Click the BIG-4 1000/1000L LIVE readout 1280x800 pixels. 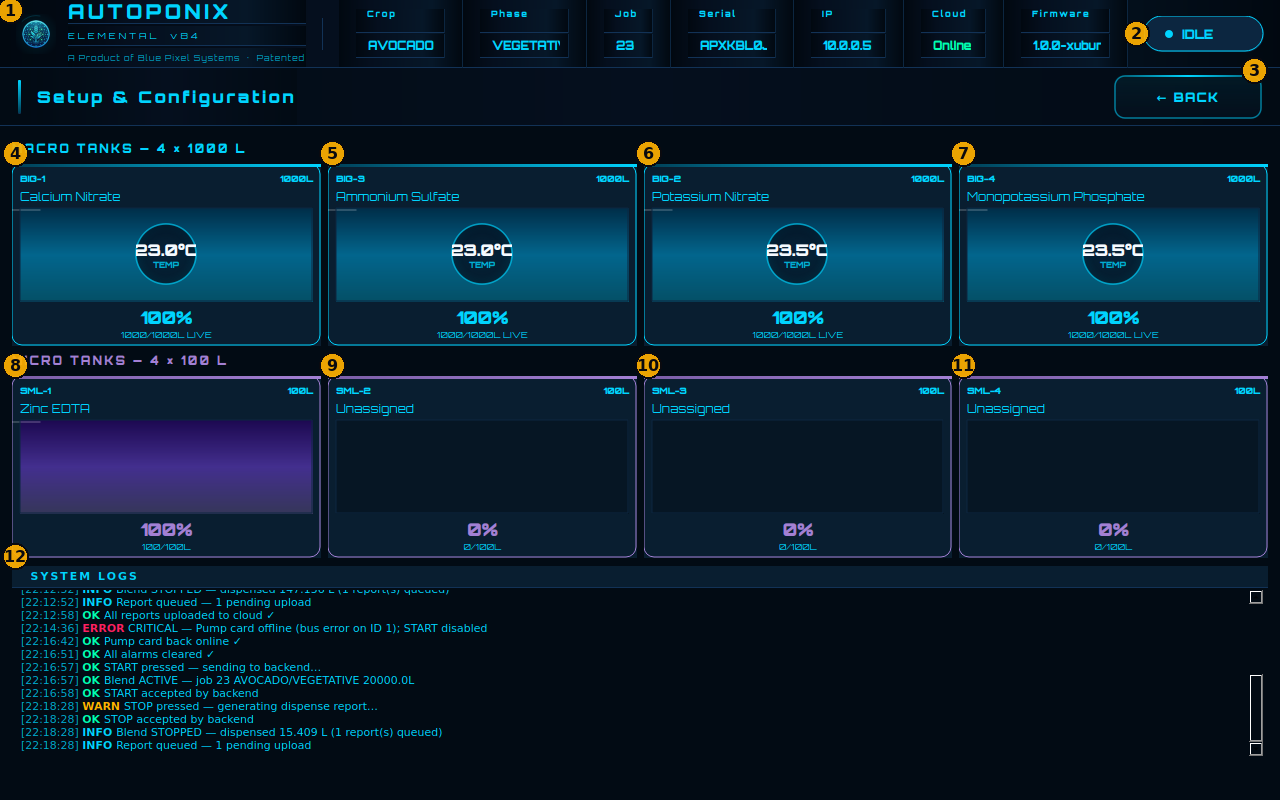(x=1113, y=335)
